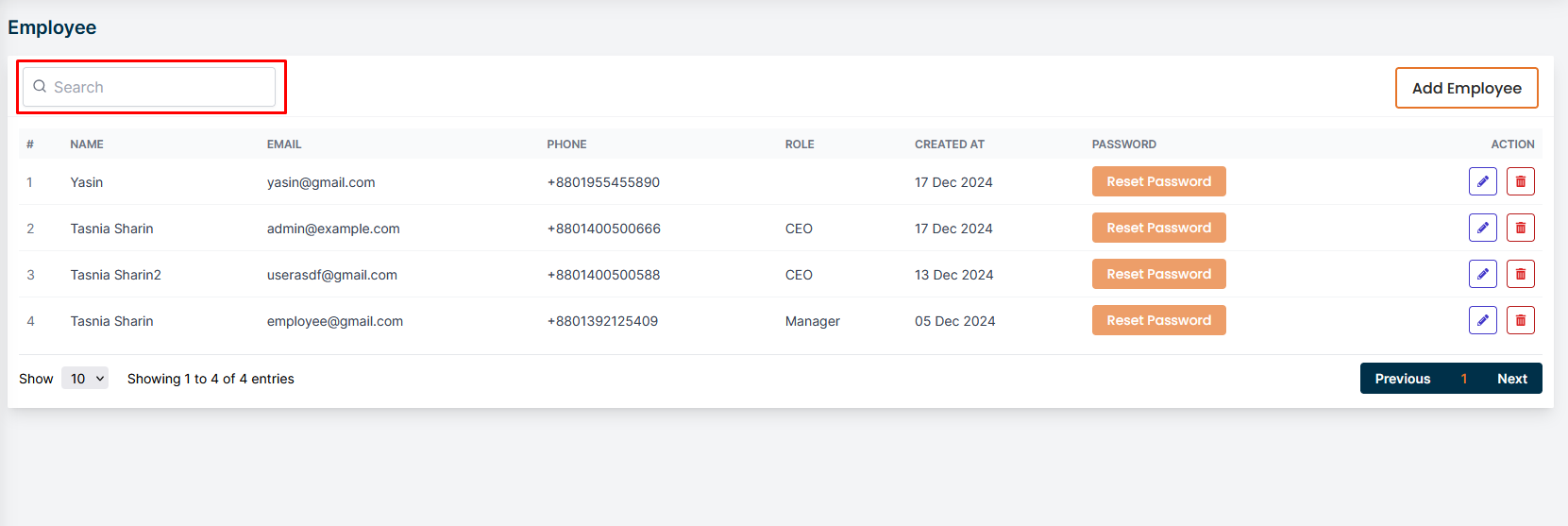Edit the employee@gmail.com Manager row
The height and width of the screenshot is (526, 1568).
[1482, 320]
